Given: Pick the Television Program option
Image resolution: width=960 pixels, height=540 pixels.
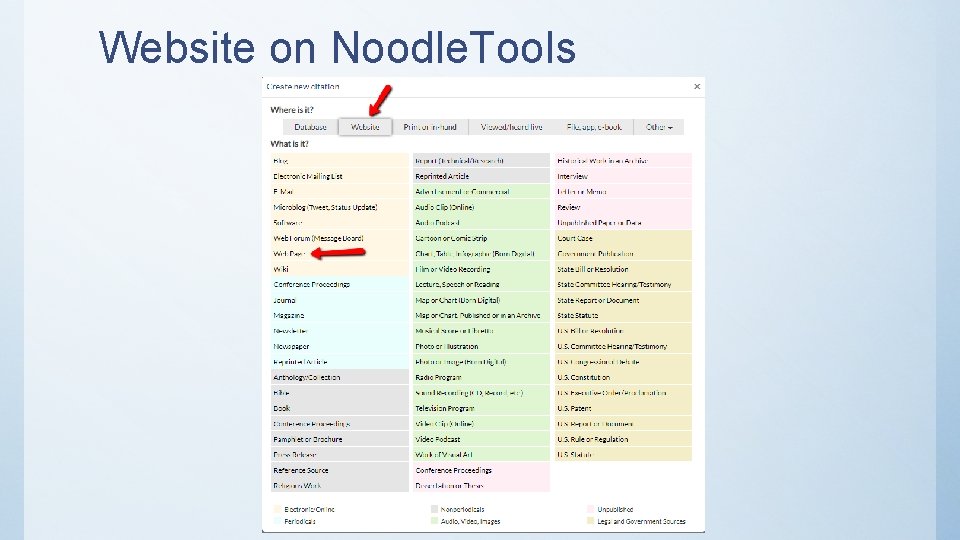Looking at the screenshot, I should 481,408.
